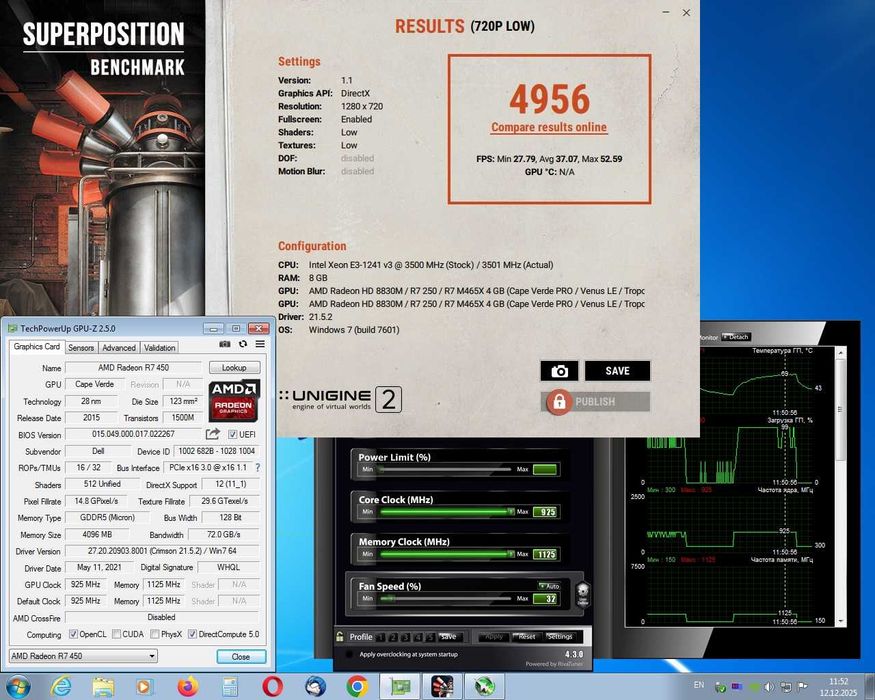The width and height of the screenshot is (875, 700).
Task: Open Afterburner Settings
Action: click(x=559, y=637)
